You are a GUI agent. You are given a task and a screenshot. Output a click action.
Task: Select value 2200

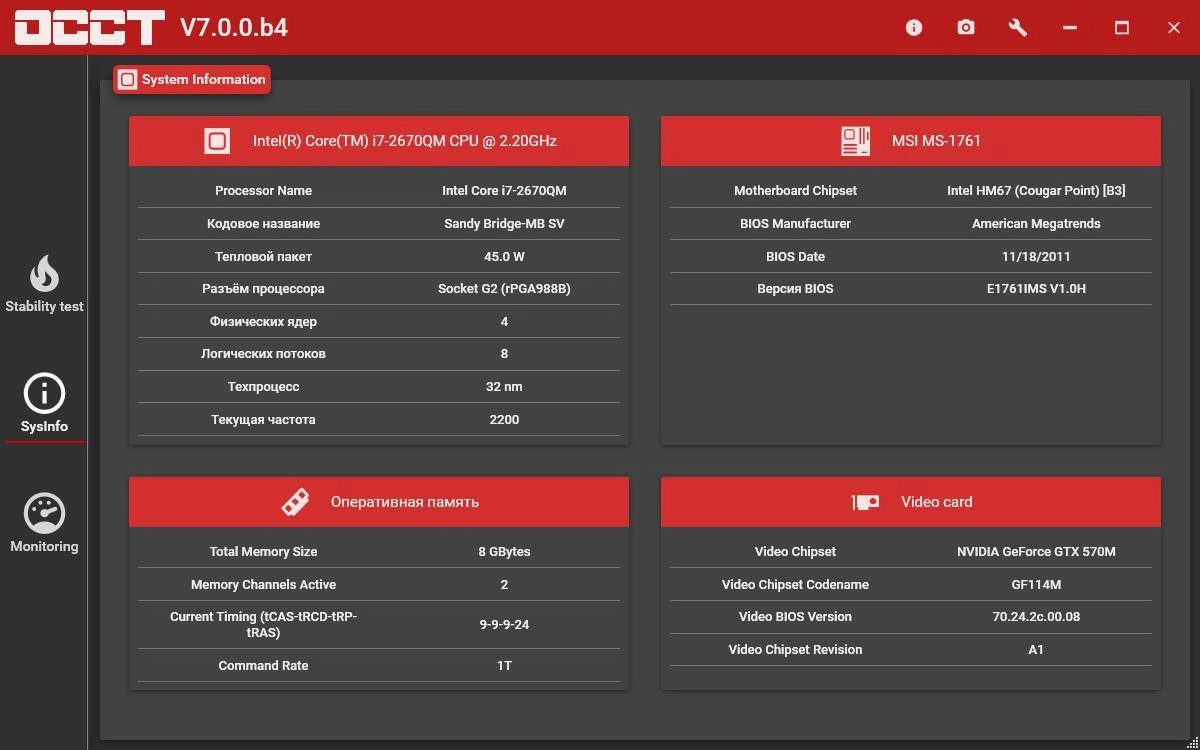[504, 419]
